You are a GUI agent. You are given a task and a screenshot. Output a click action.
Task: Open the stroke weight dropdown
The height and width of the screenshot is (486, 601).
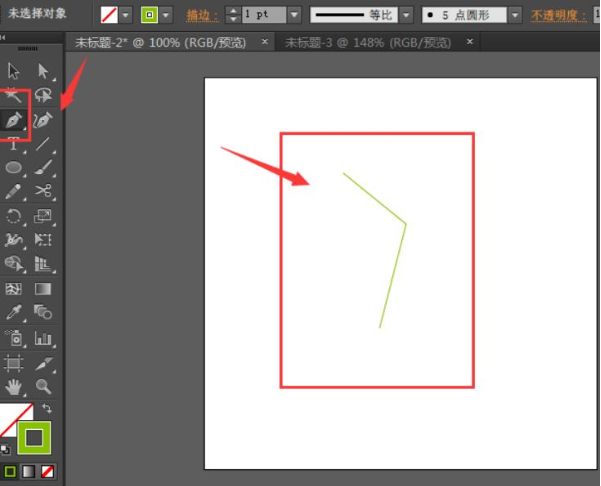pos(294,15)
